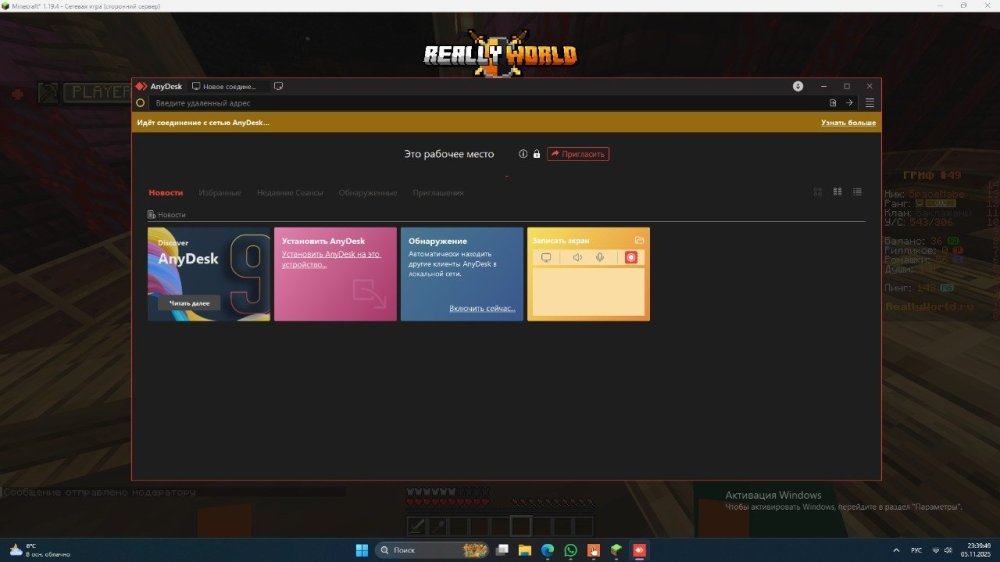The width and height of the screenshot is (1000, 562).
Task: Click the network icon in system tray
Action: click(x=936, y=550)
